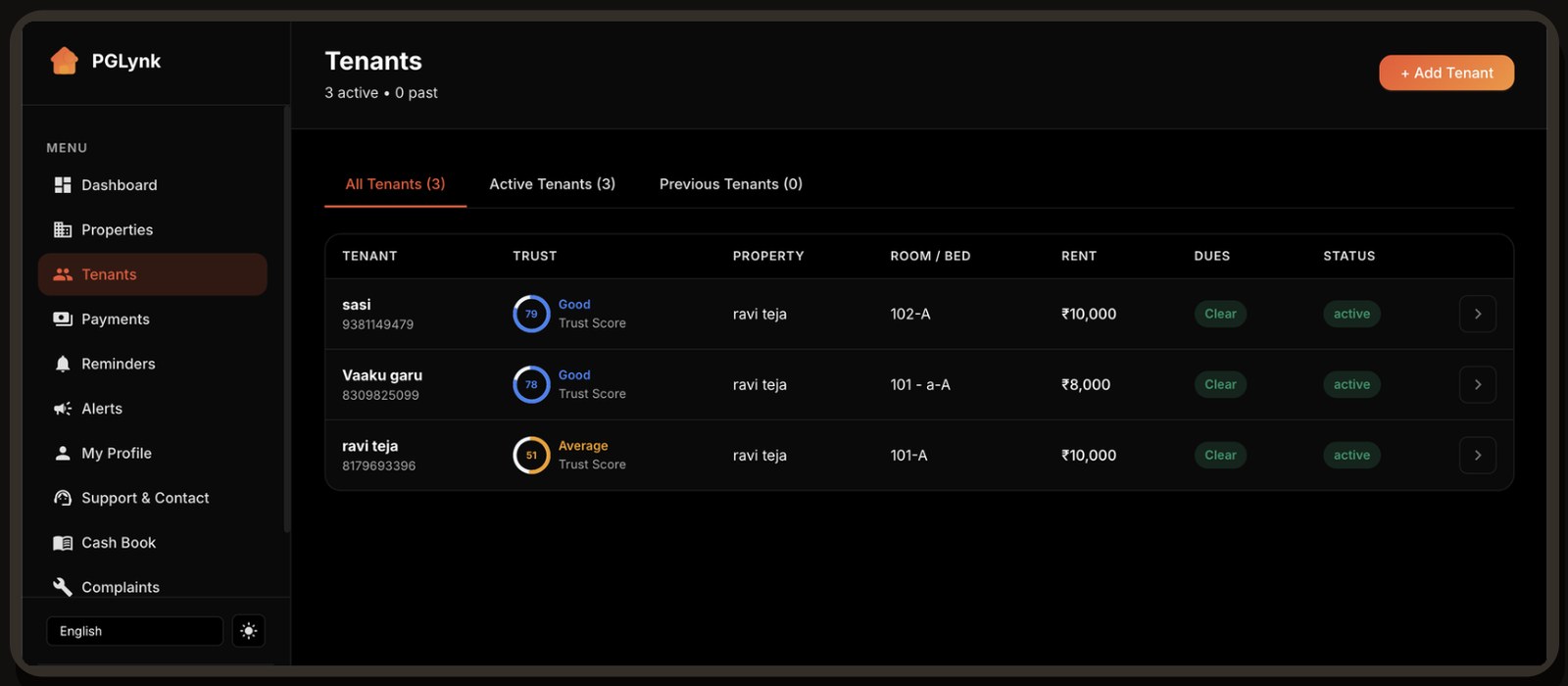Click phone number 8179693396
Viewport: 1568px width, 686px height.
pos(378,465)
